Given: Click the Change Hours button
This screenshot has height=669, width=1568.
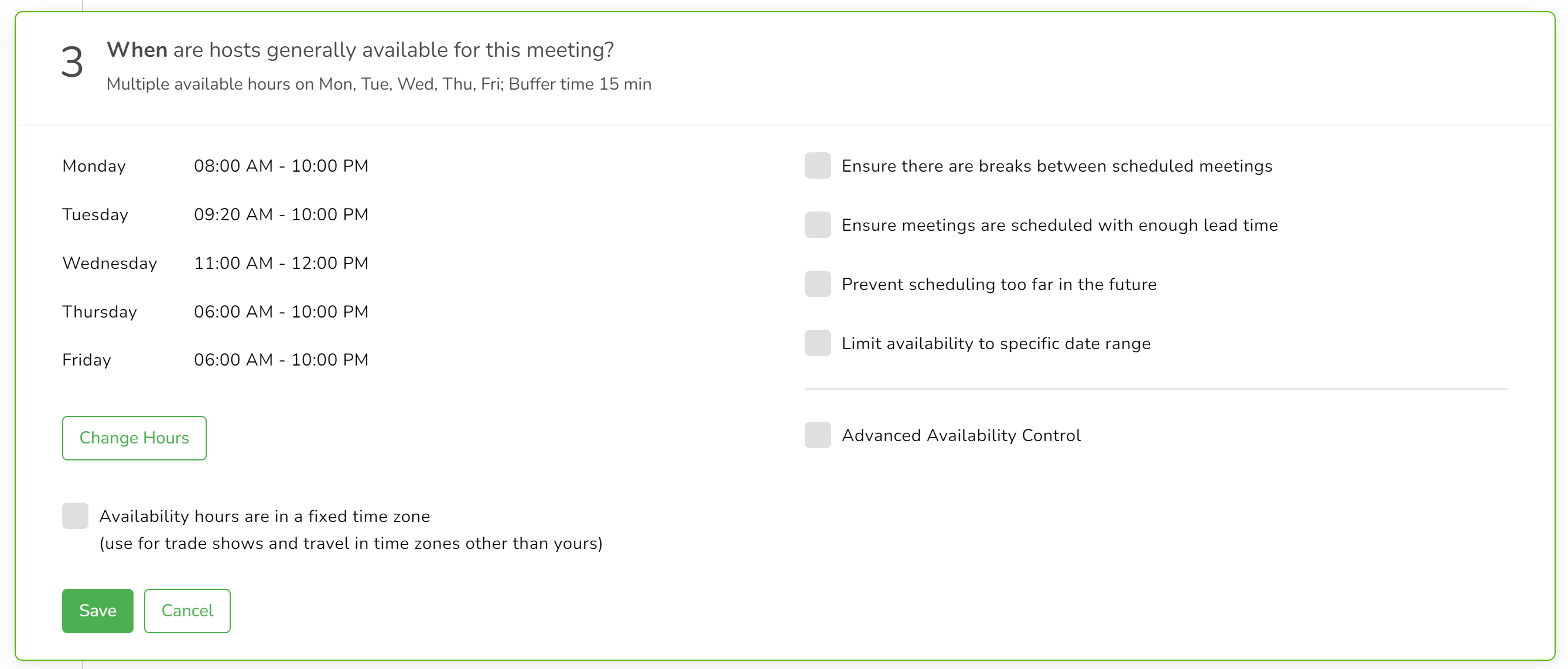Looking at the screenshot, I should (x=134, y=438).
